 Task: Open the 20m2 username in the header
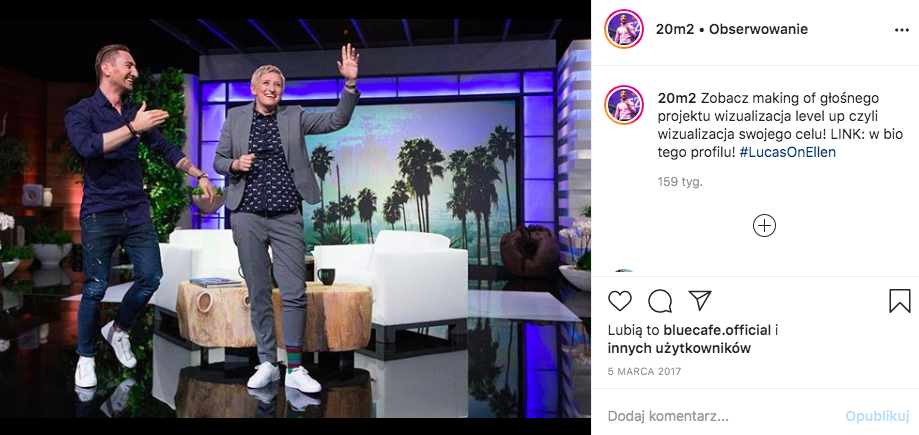675,29
